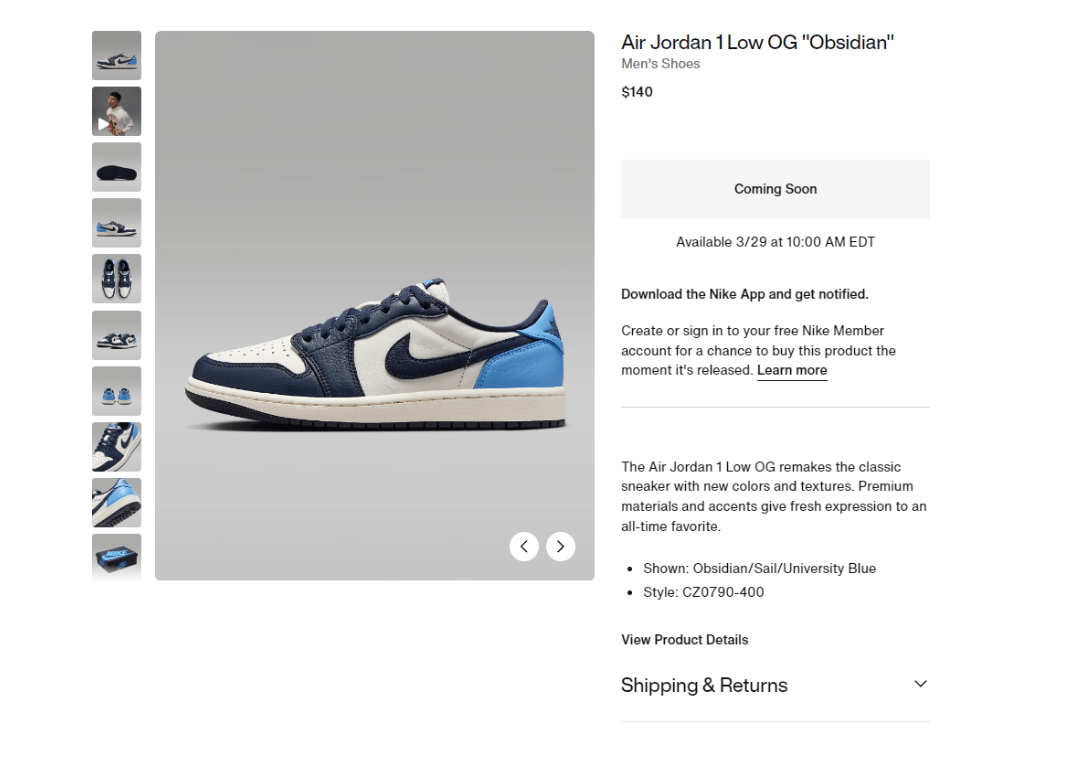The image size is (1070, 760).
Task: Select the blue heel view thumbnail
Action: point(117,391)
